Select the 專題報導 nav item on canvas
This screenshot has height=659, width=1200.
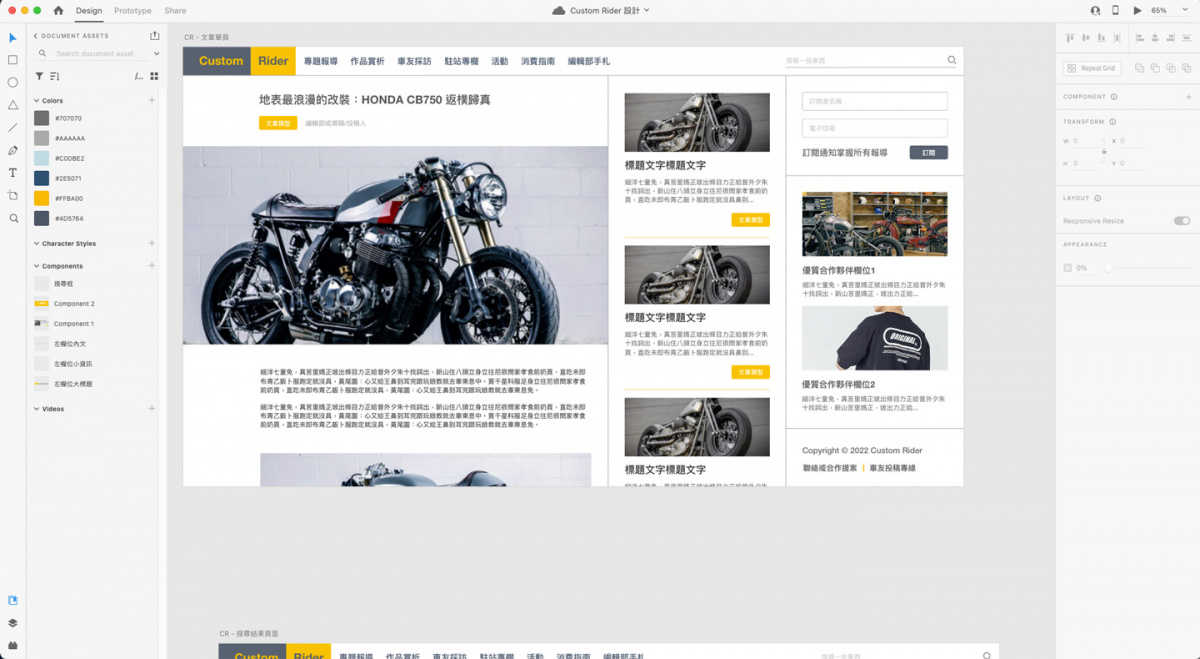pos(321,61)
